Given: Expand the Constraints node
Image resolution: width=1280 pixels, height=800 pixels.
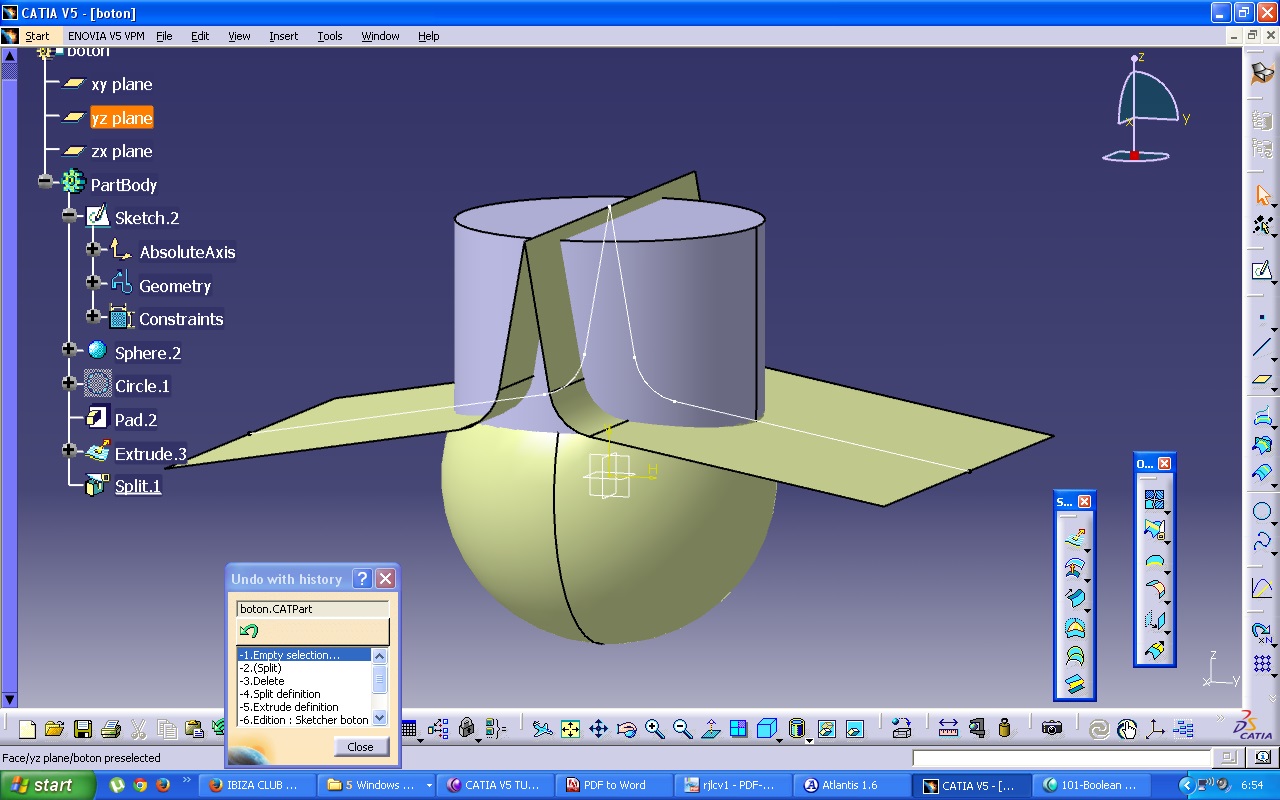Looking at the screenshot, I should [93, 316].
